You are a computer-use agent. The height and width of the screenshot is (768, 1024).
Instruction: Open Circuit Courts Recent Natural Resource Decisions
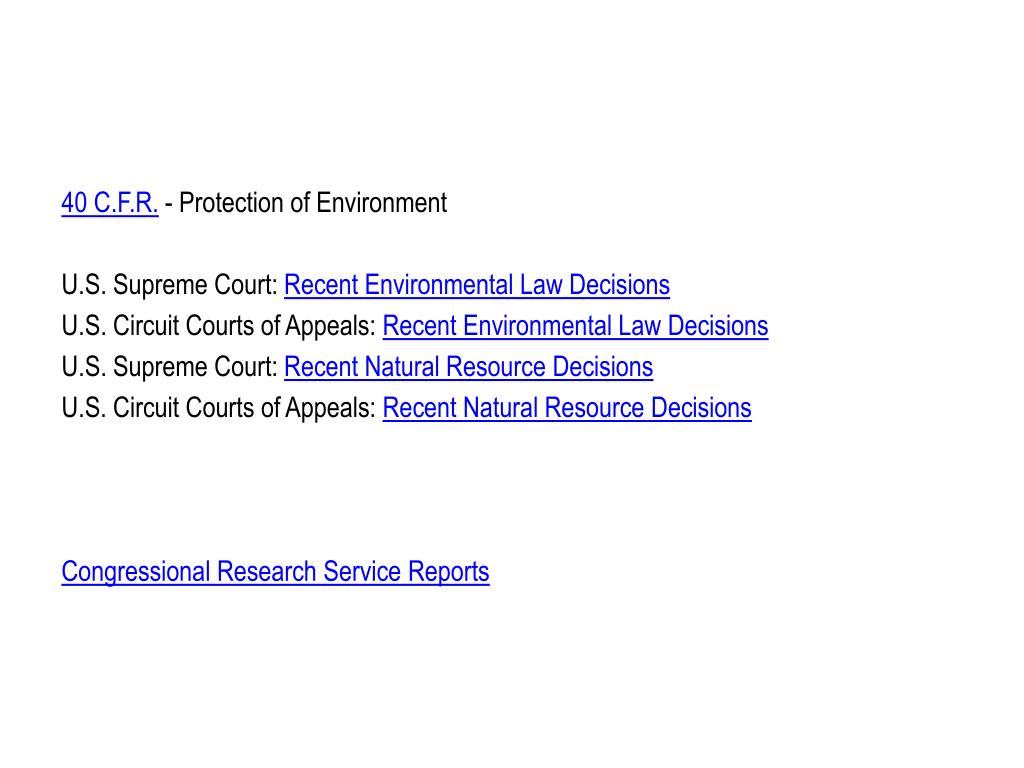(x=567, y=408)
